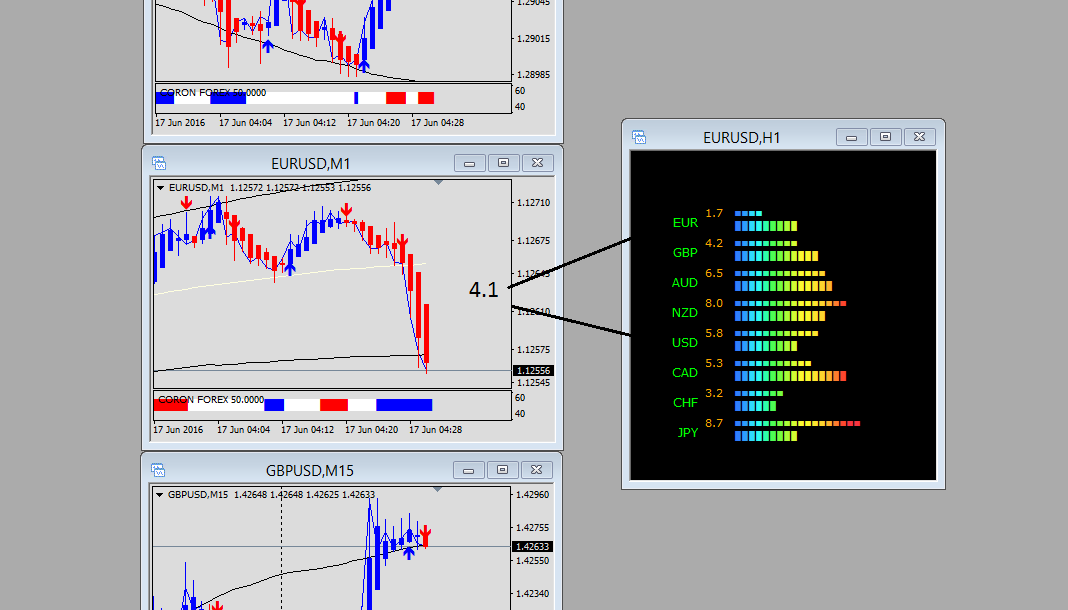Toggle the triangle beside GBPUSD,M15 quote line
1068x610 pixels.
(159, 495)
